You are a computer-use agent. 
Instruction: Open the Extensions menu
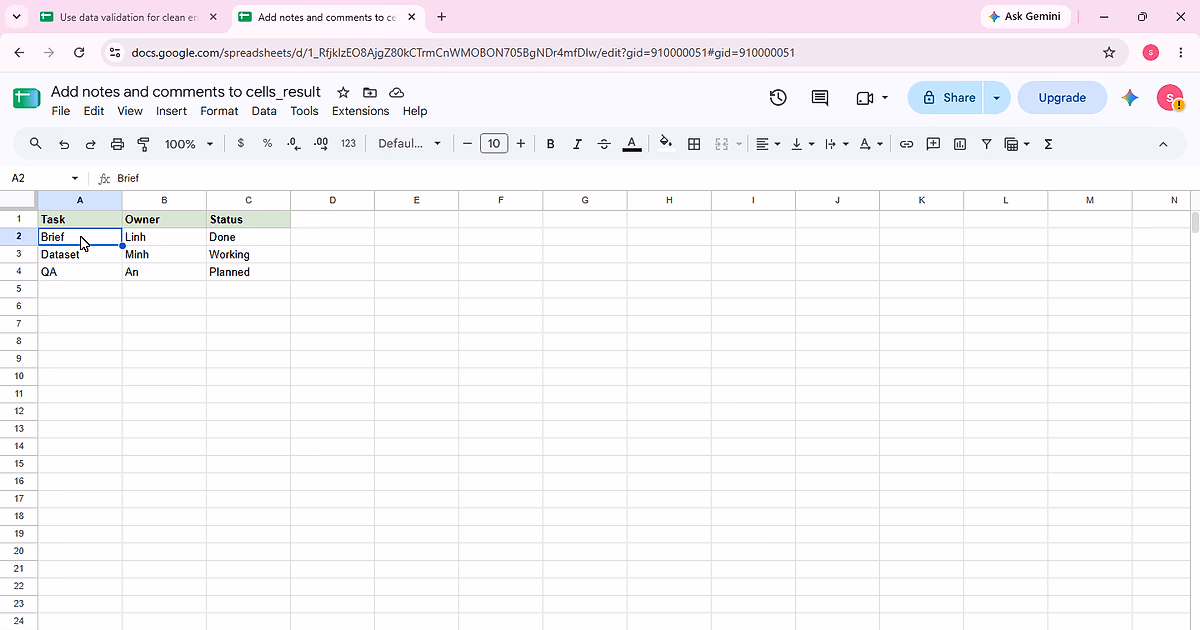click(360, 111)
